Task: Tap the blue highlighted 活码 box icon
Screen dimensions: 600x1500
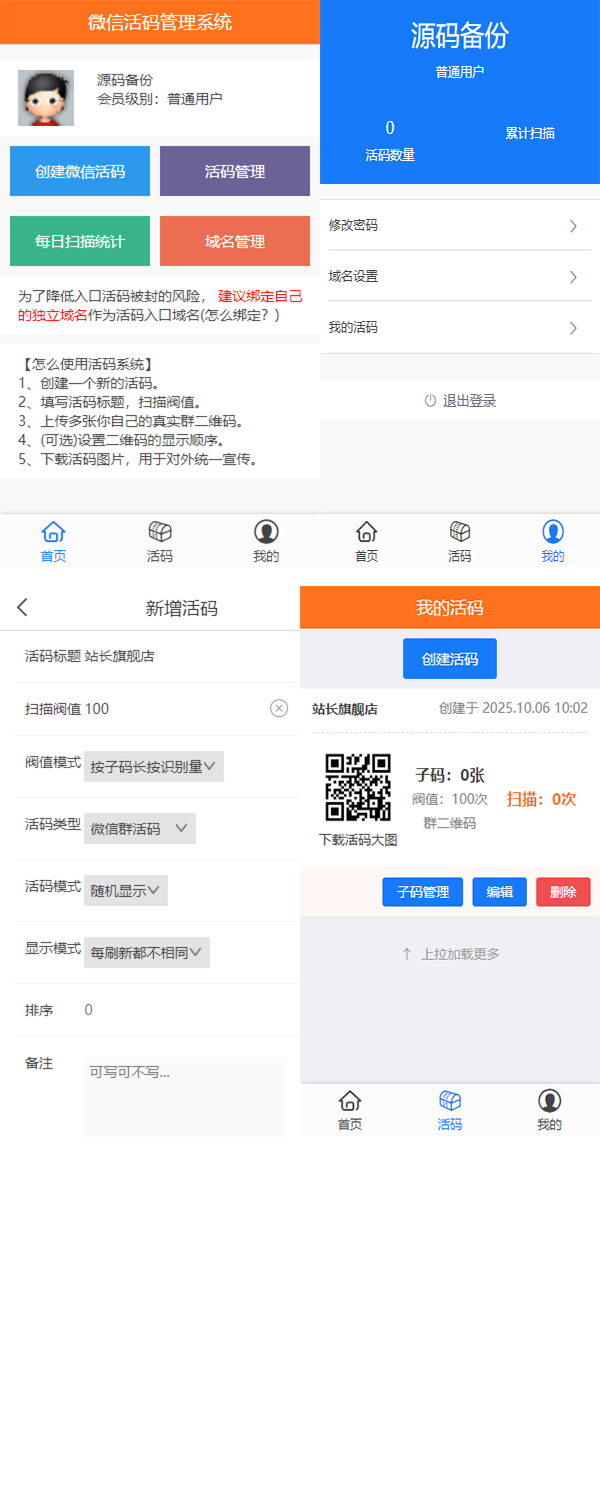Action: [x=449, y=1101]
